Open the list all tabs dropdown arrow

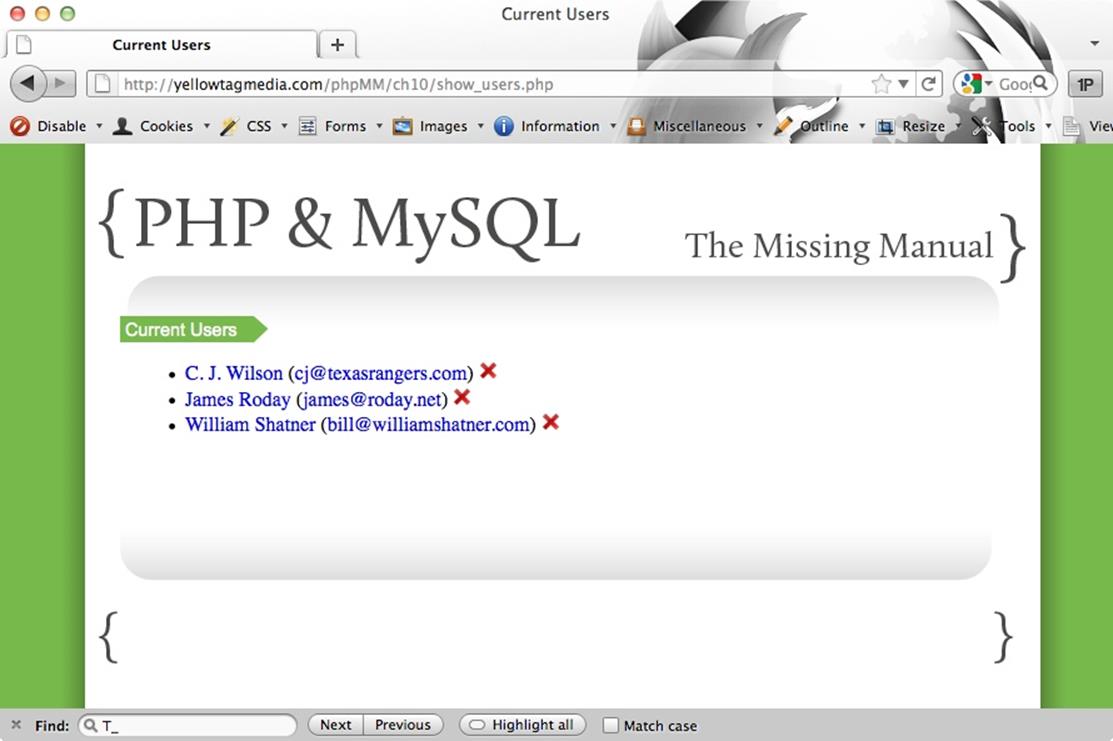[1095, 43]
